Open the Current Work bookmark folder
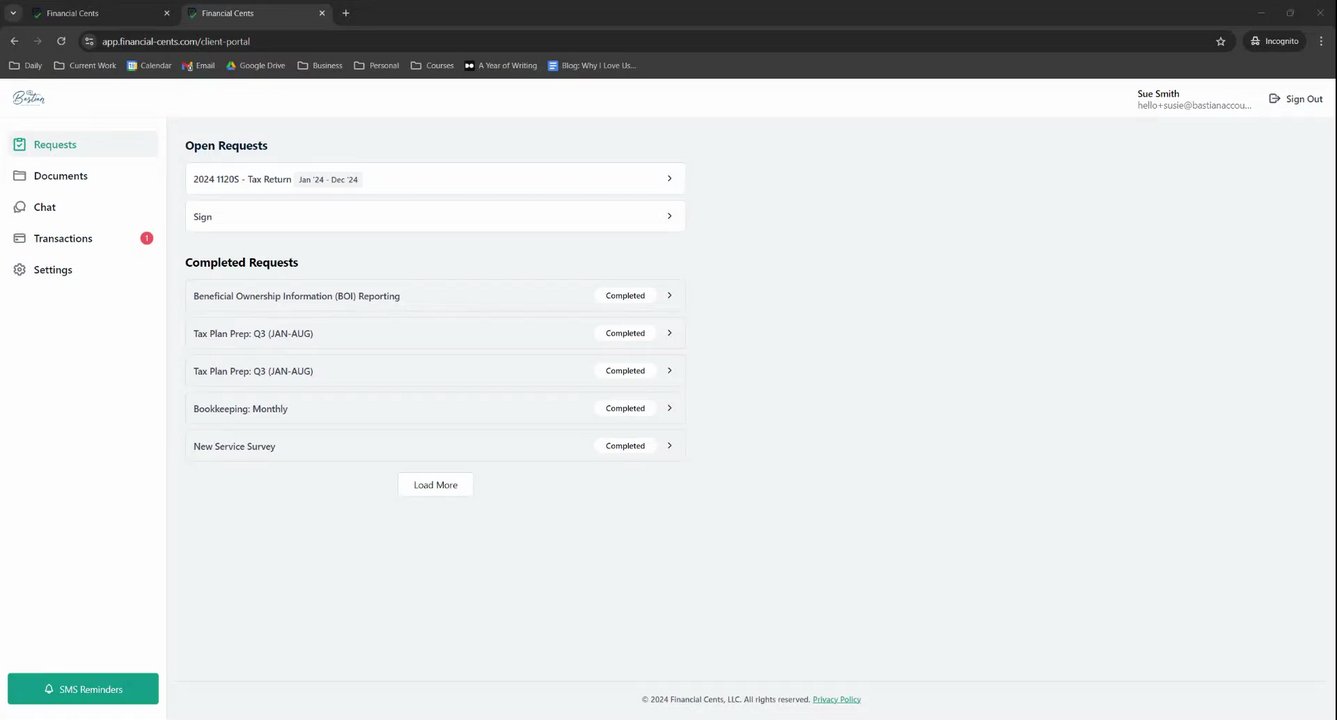Image resolution: width=1337 pixels, height=720 pixels. (x=85, y=65)
